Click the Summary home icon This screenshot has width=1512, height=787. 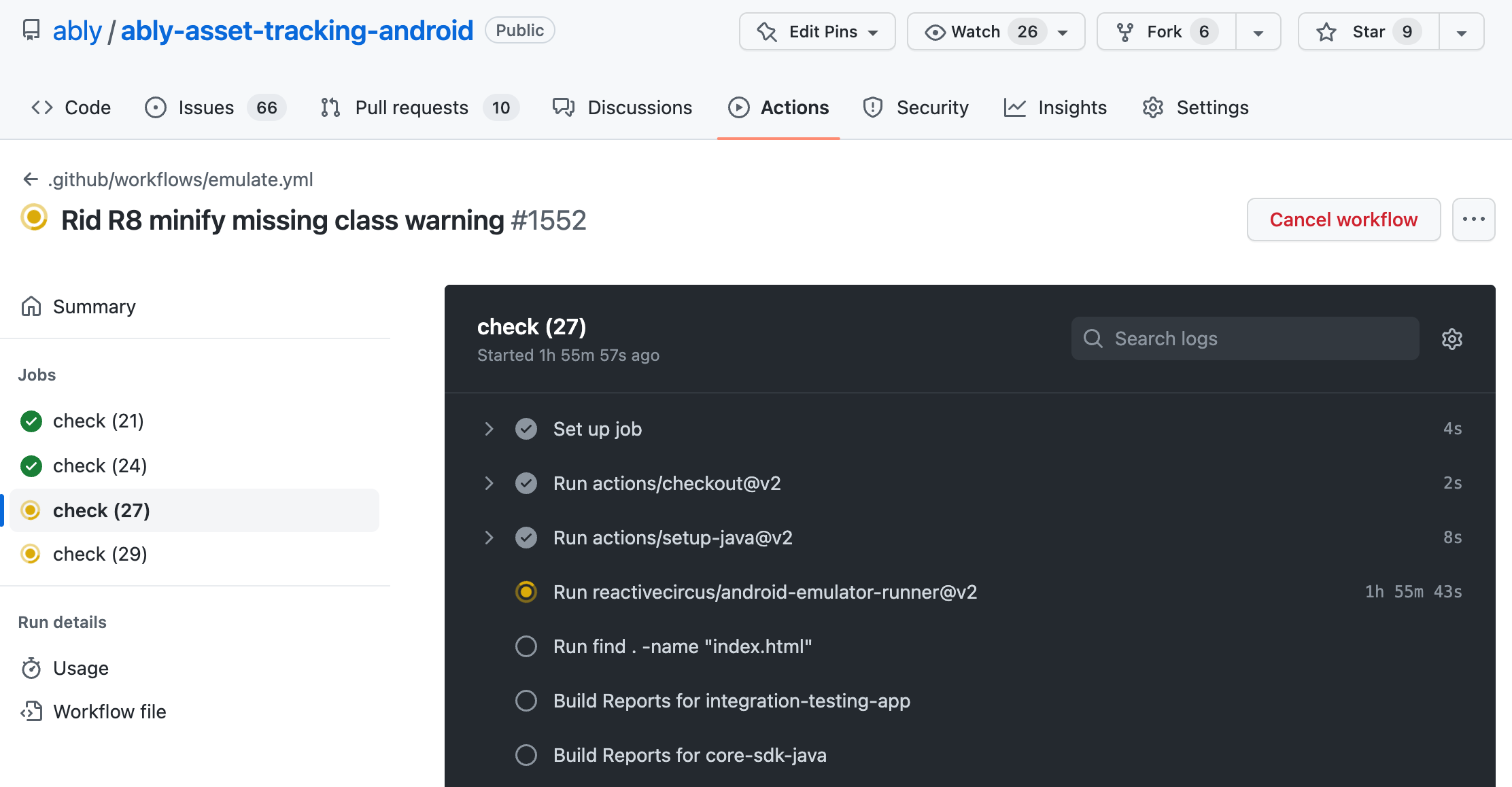click(x=31, y=307)
